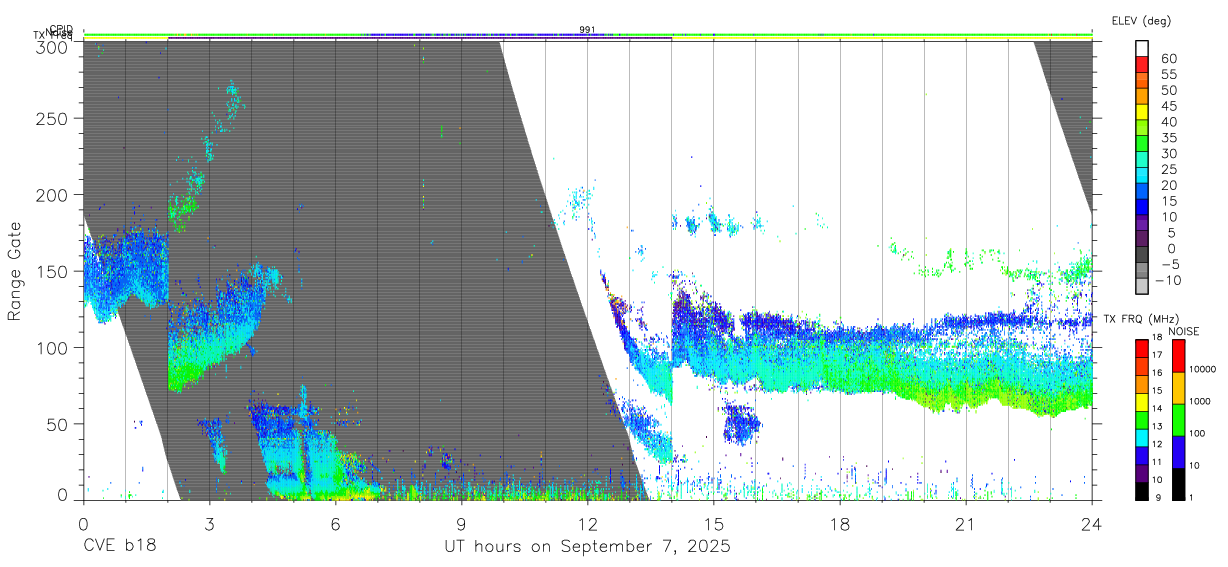Select the 'Range Gate' y-axis label
Screen dimensions: 1228x567
point(15,271)
